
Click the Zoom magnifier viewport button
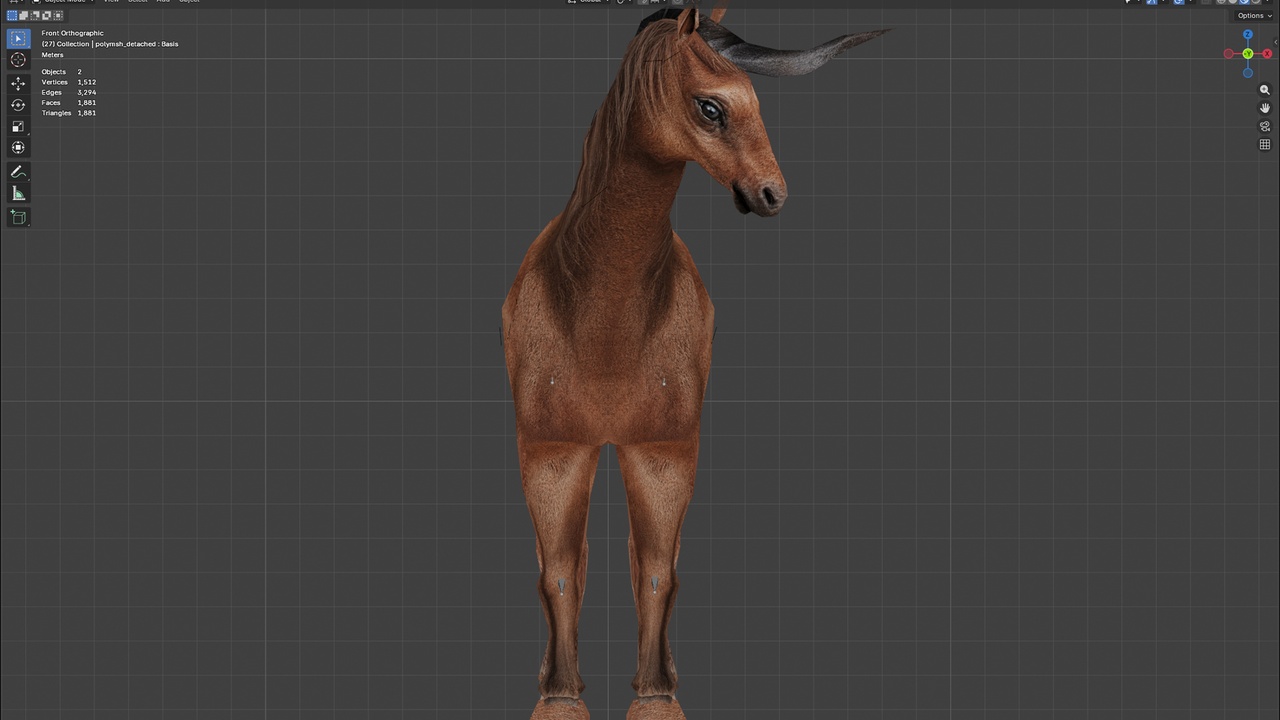[x=1265, y=90]
